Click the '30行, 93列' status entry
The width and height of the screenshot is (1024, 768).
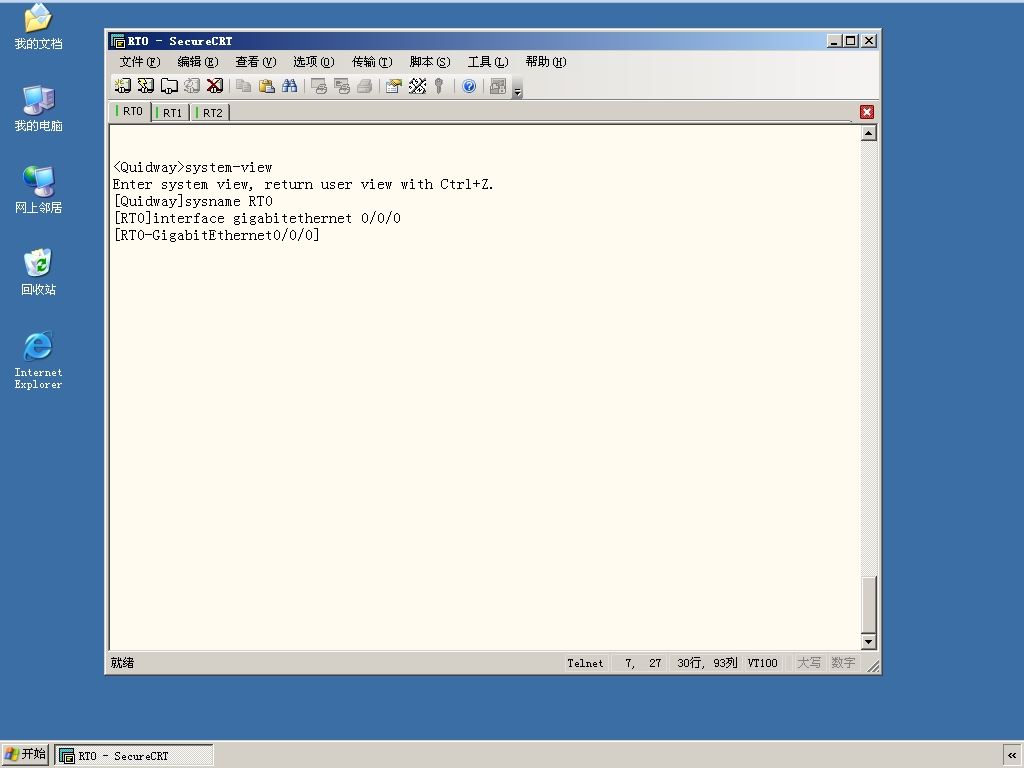[x=707, y=663]
